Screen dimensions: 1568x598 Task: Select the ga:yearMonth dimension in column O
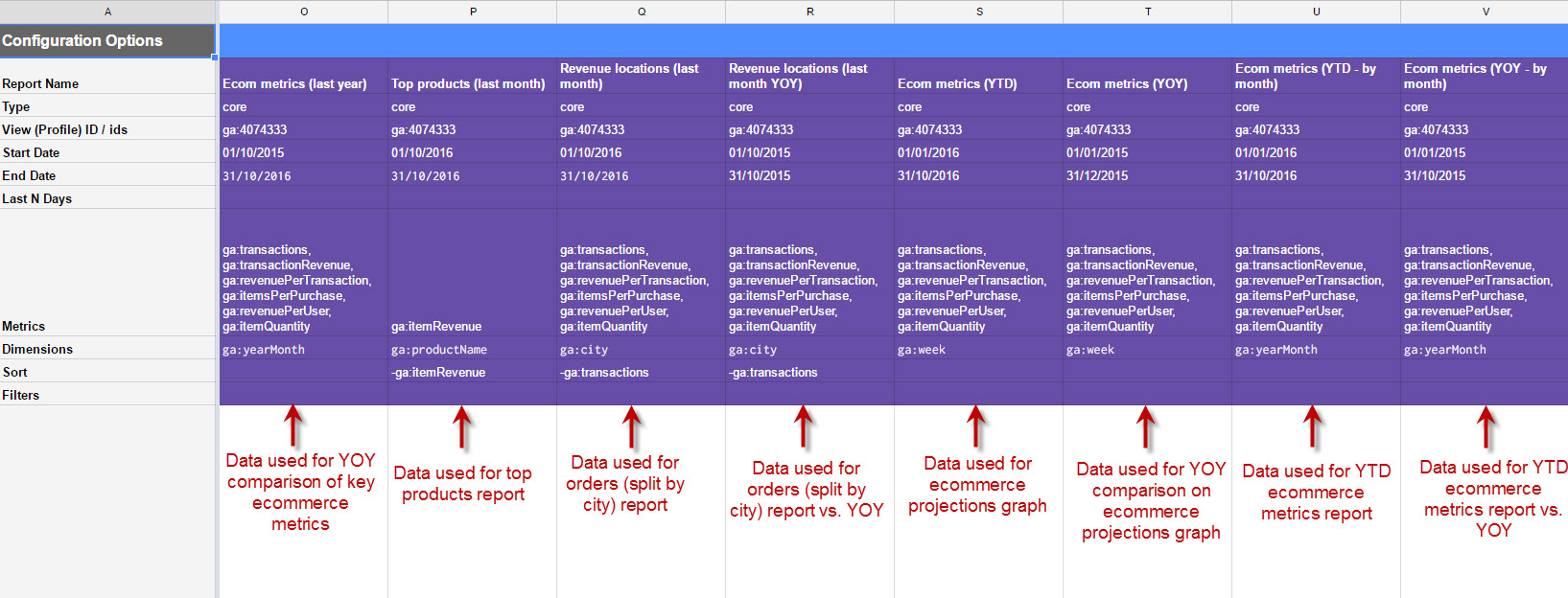(304, 349)
